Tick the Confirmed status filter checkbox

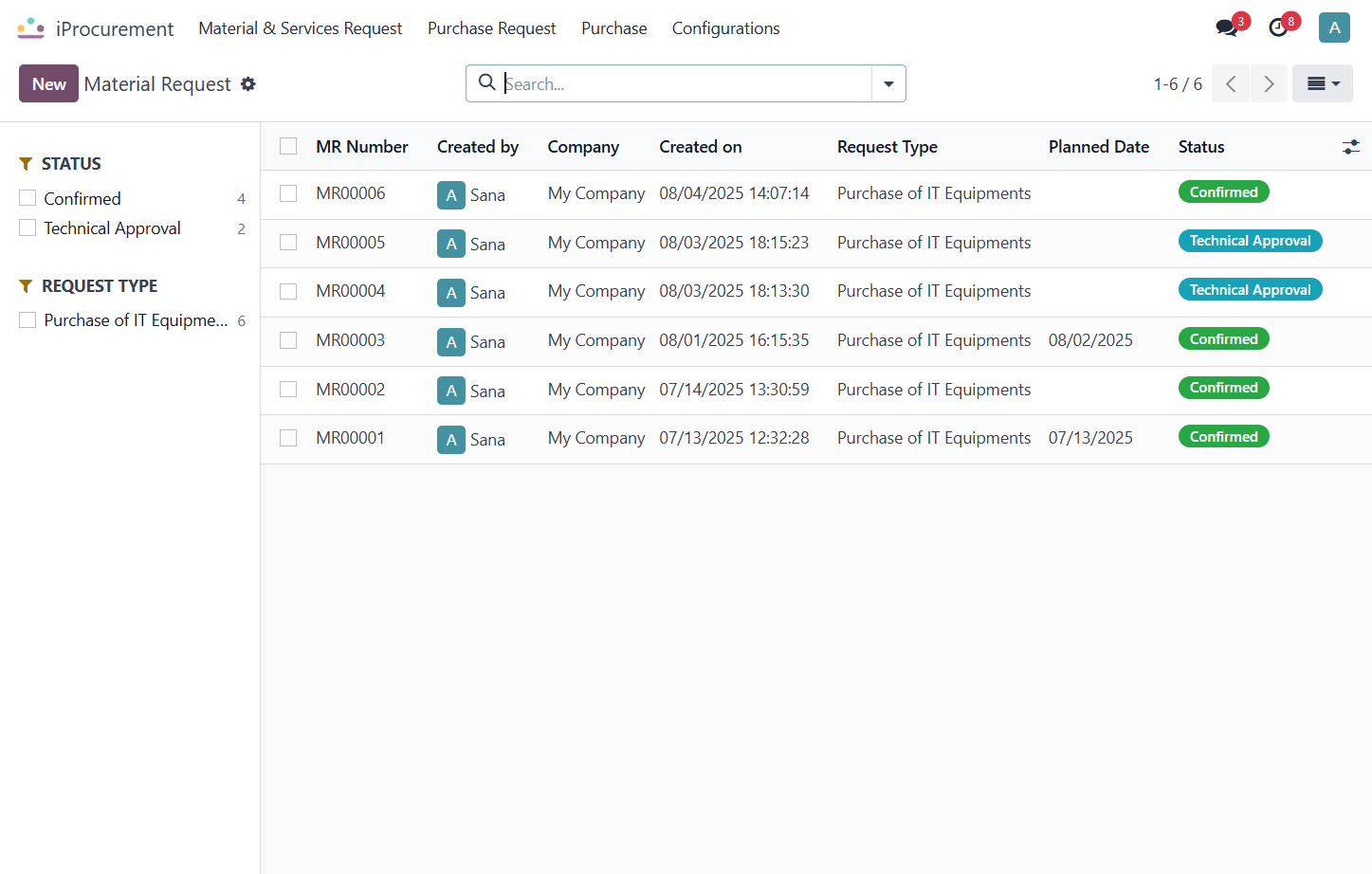pyautogui.click(x=27, y=198)
